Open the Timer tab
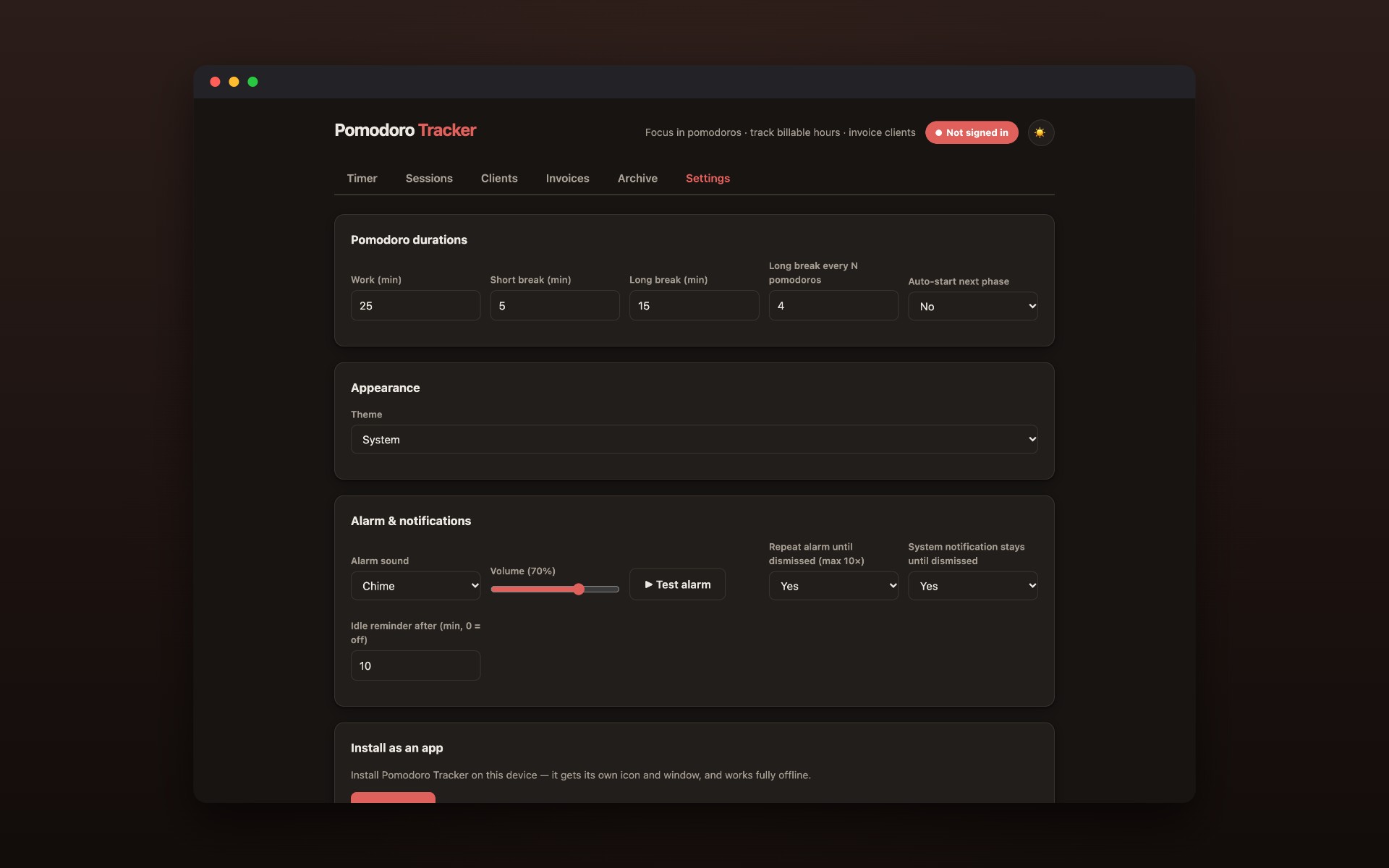Screen dimensions: 1389x868 [362, 178]
